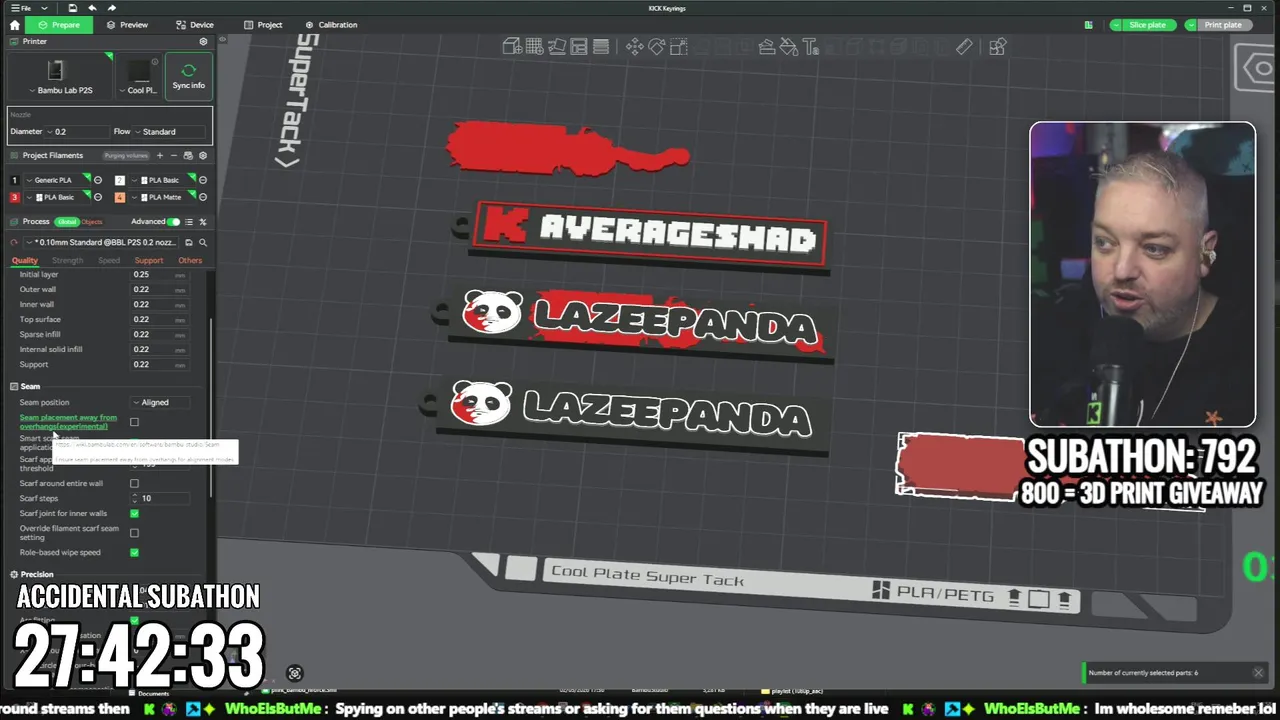Uncheck Scarf joint for inner walls
Viewport: 1280px width, 720px height.
tap(134, 513)
